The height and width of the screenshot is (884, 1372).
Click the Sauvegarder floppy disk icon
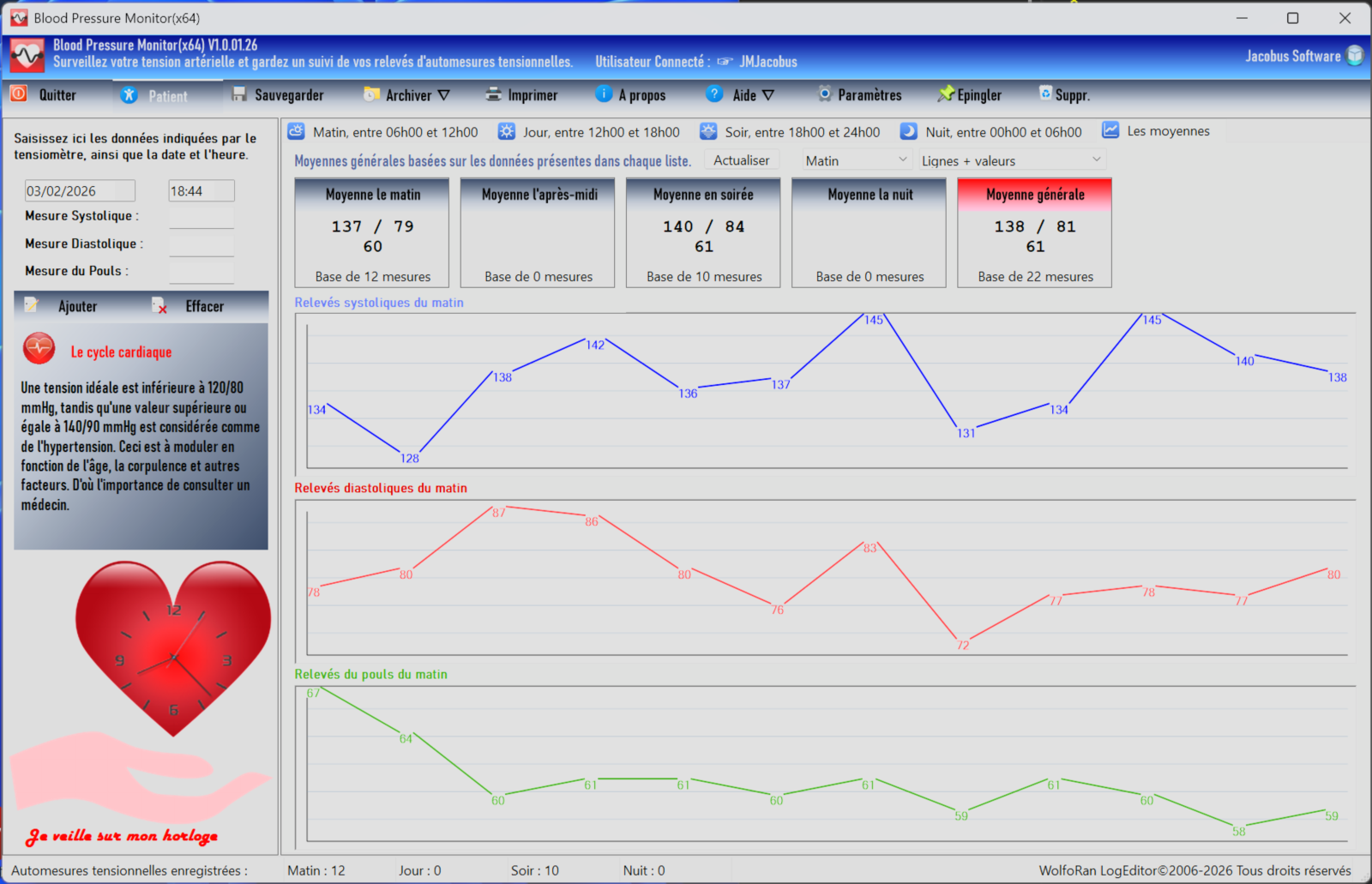(239, 94)
